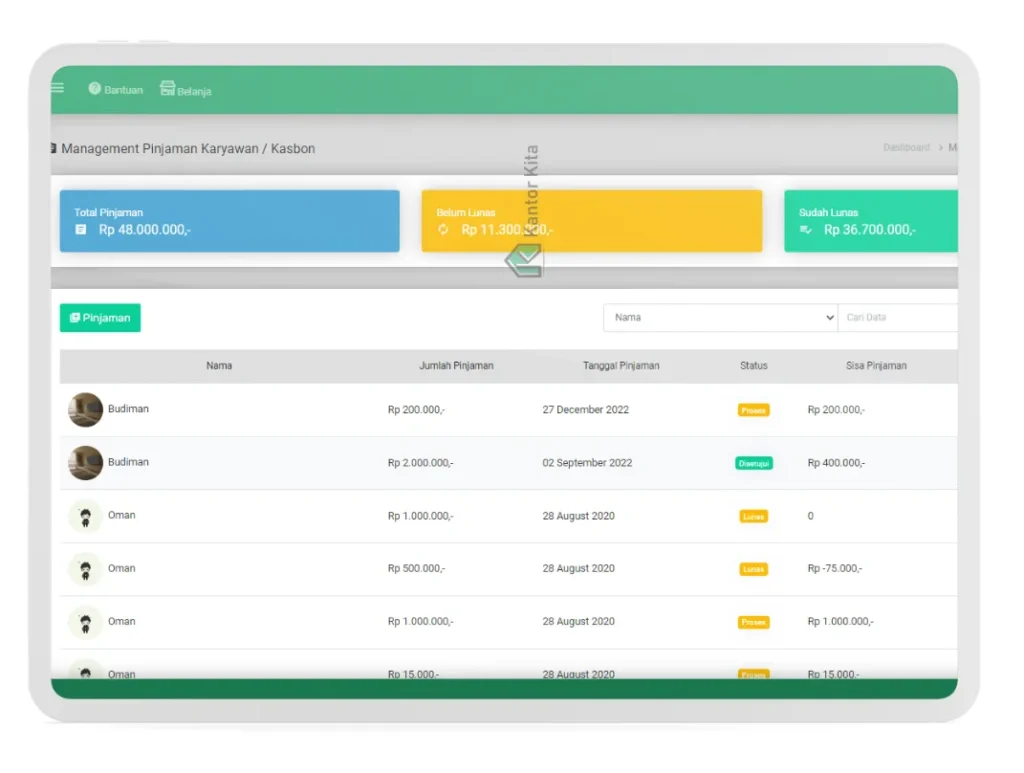Click the blue Total Pinjaman card

pyautogui.click(x=229, y=221)
